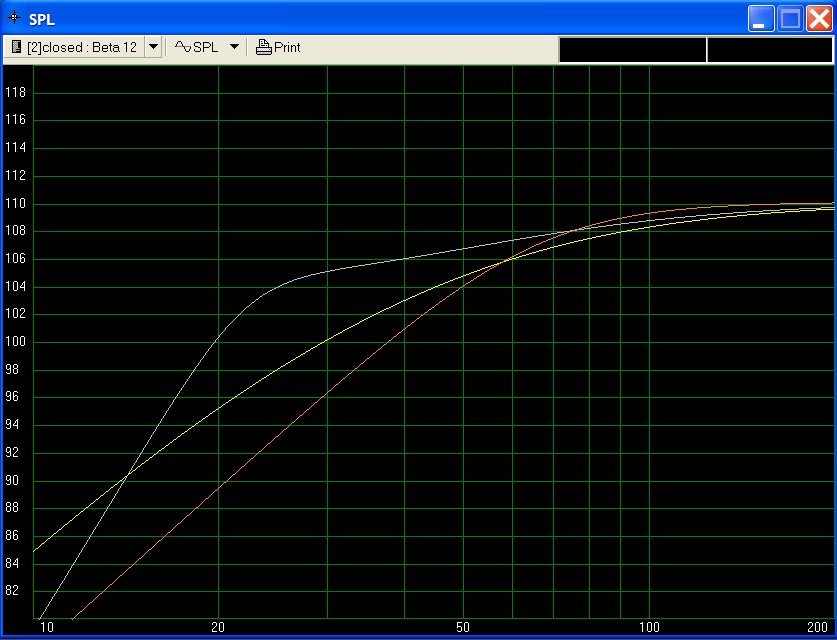The width and height of the screenshot is (837, 640).
Task: Click the 100 Hz label on the frequency axis
Action: 649,628
